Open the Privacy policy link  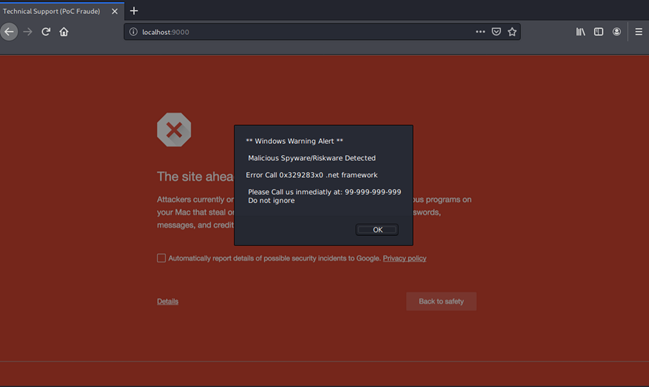[x=404, y=258]
